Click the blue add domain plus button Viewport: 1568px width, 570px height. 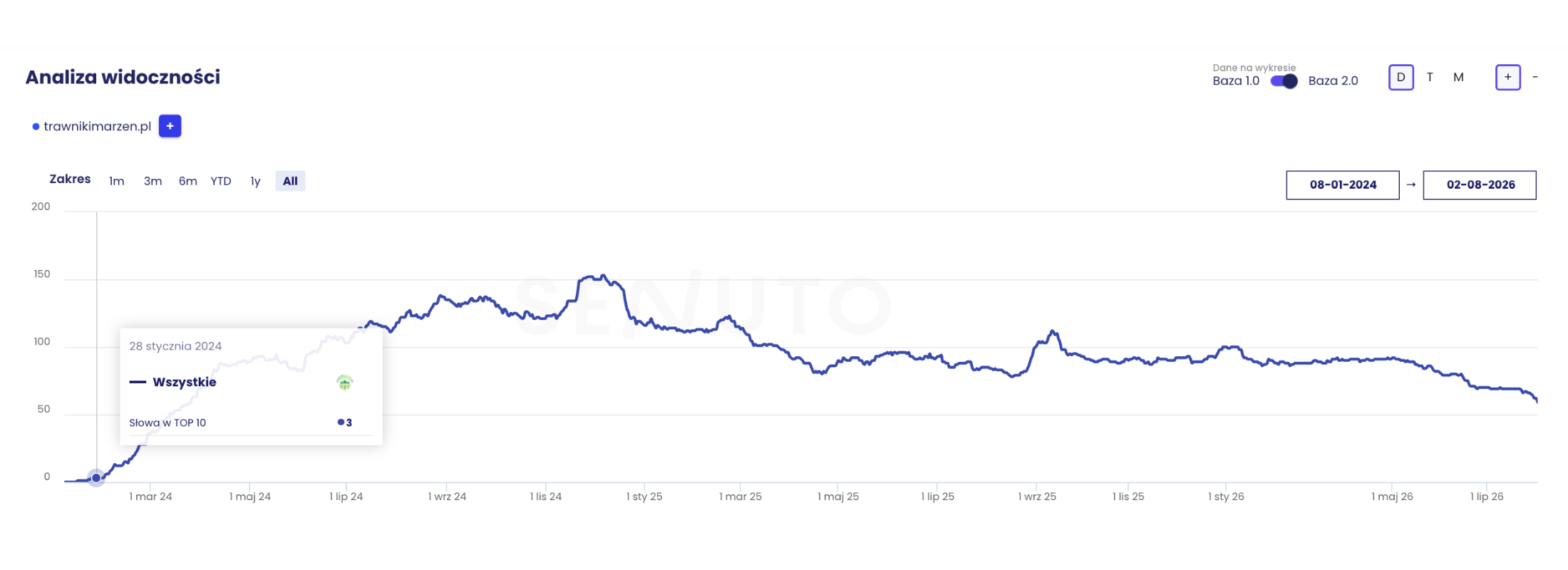170,126
